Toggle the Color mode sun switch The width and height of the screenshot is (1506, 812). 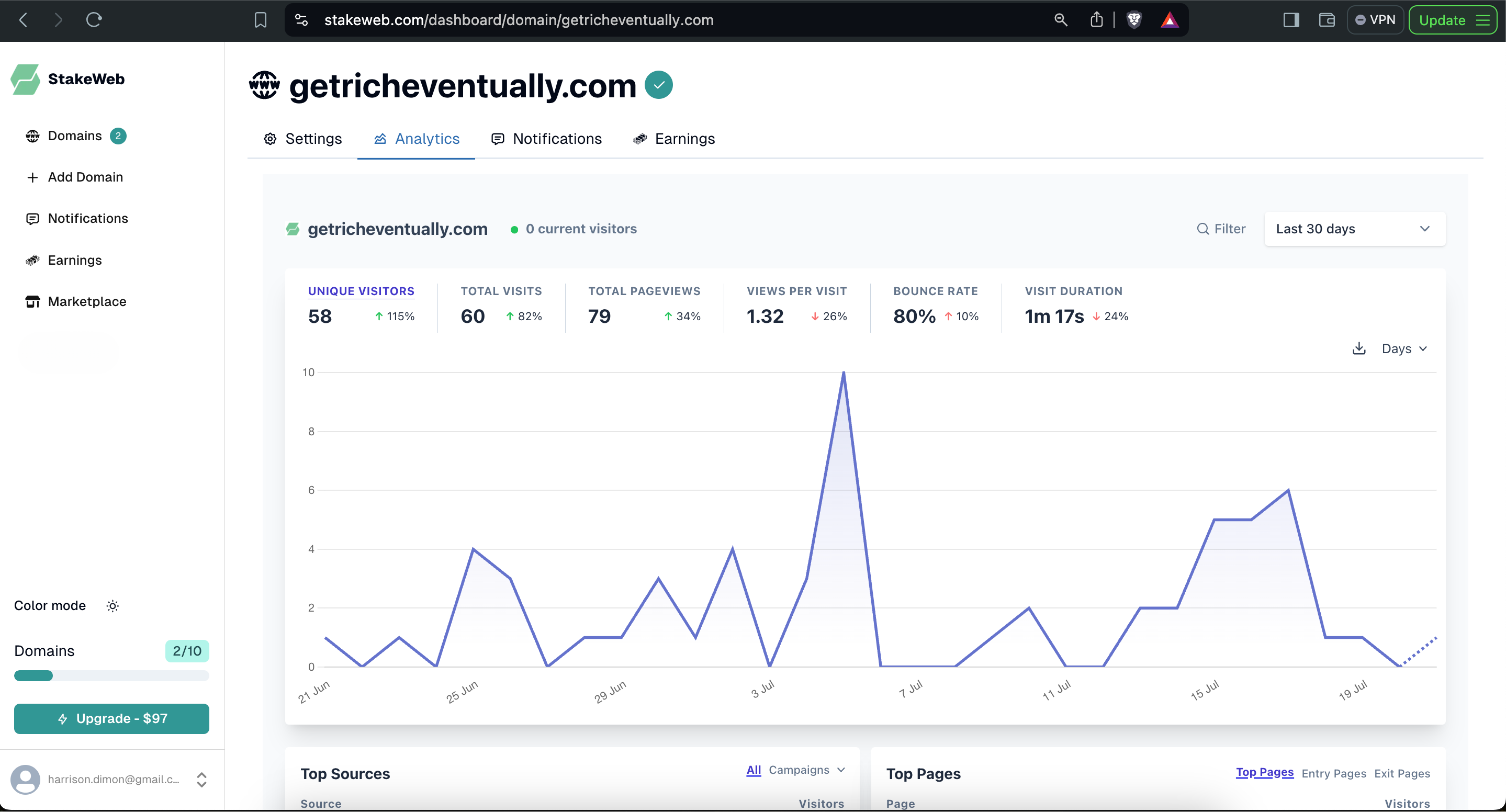(x=113, y=606)
